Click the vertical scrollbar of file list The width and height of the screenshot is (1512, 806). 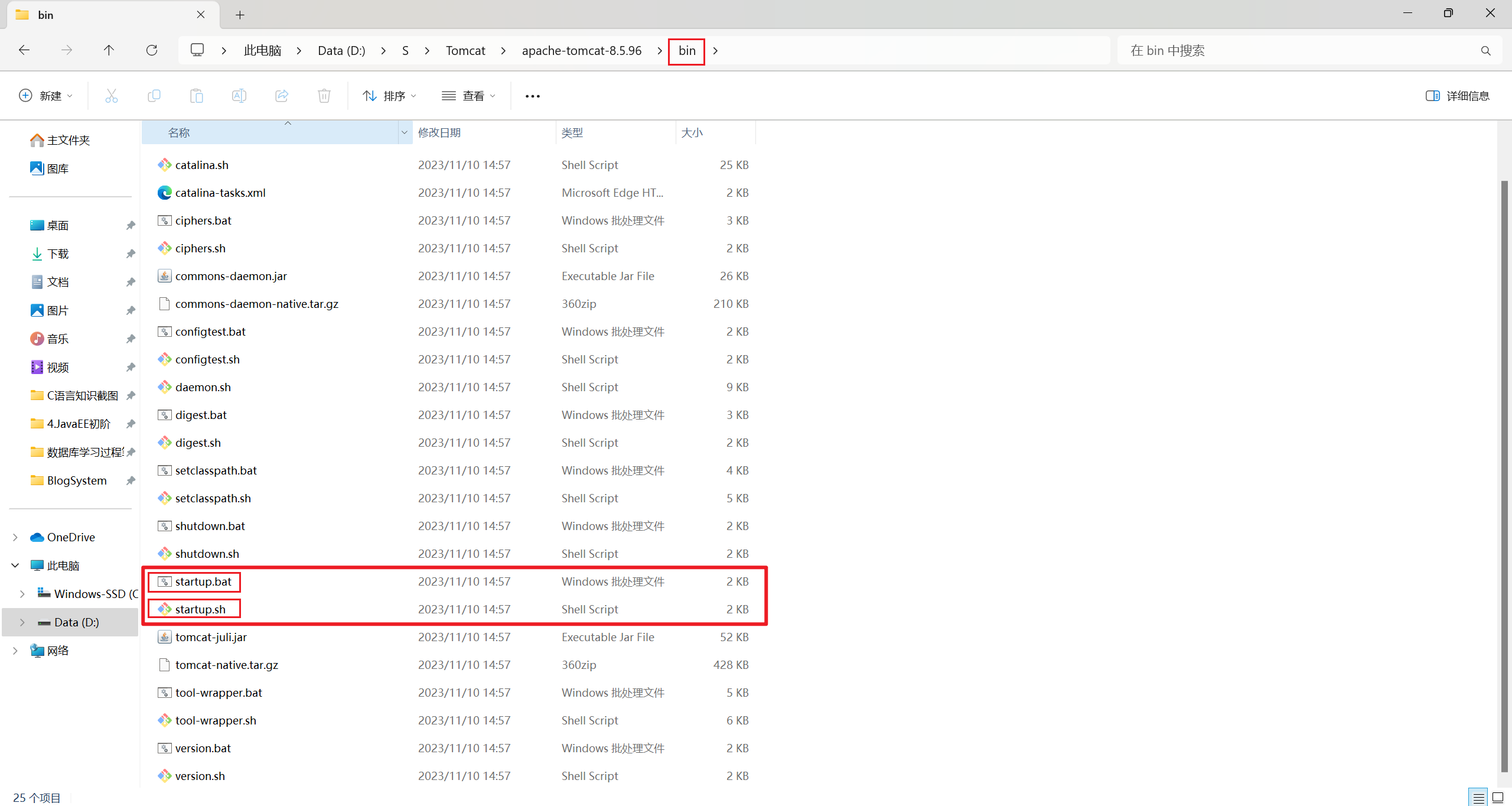point(1504,476)
